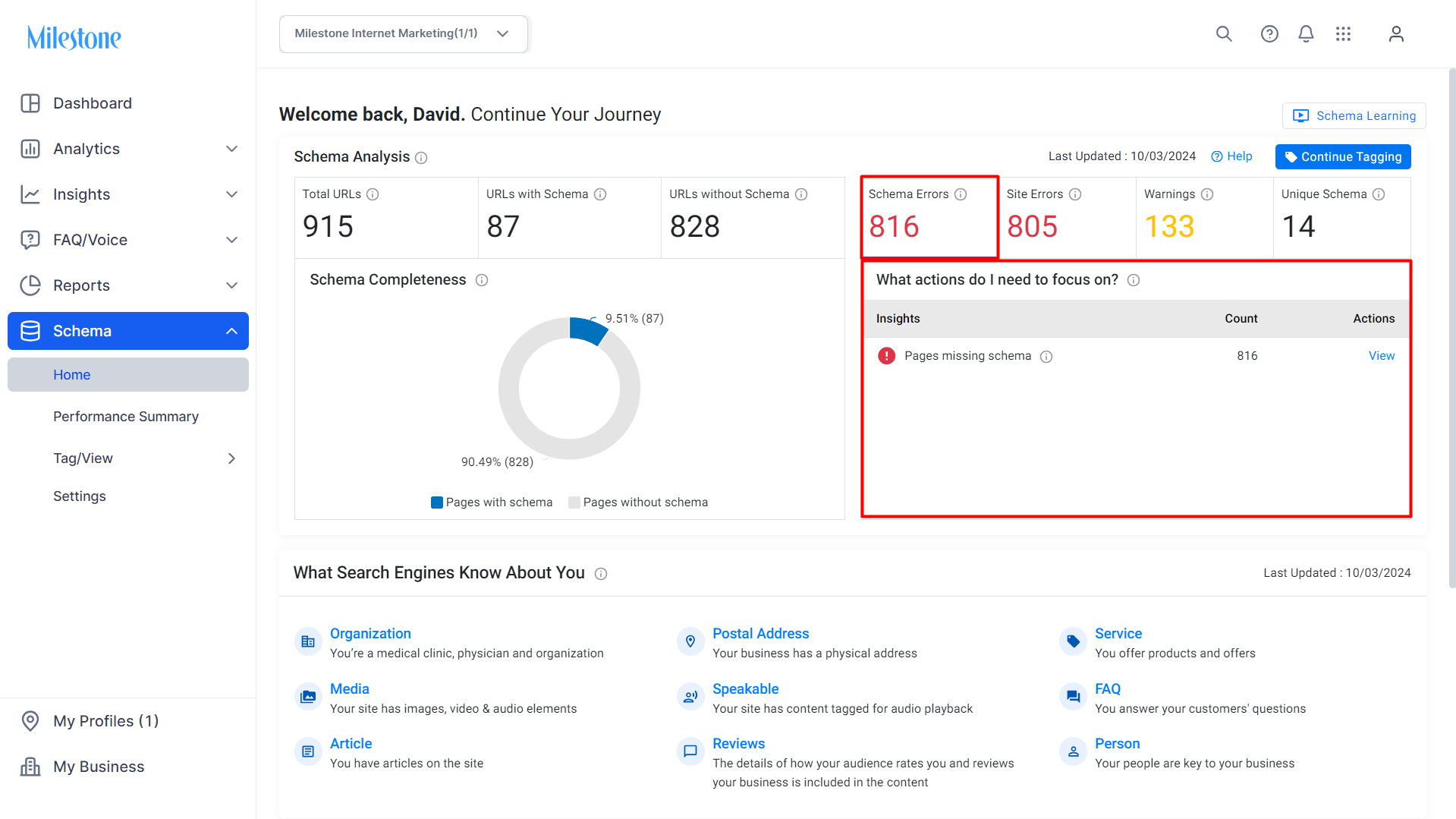Click the info icon next to Schema Errors
Viewport: 1456px width, 819px height.
point(961,194)
